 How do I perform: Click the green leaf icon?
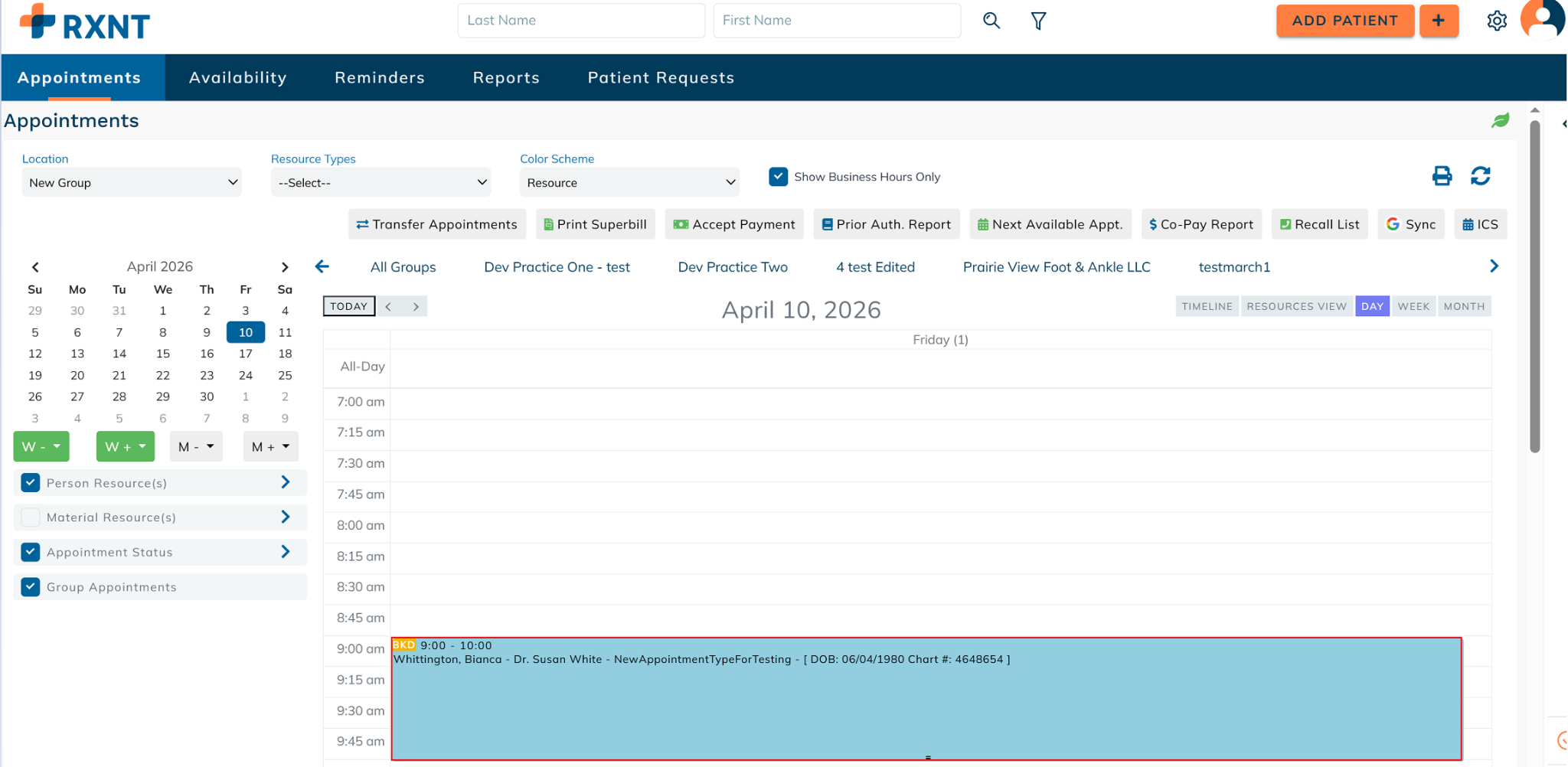click(x=1500, y=121)
